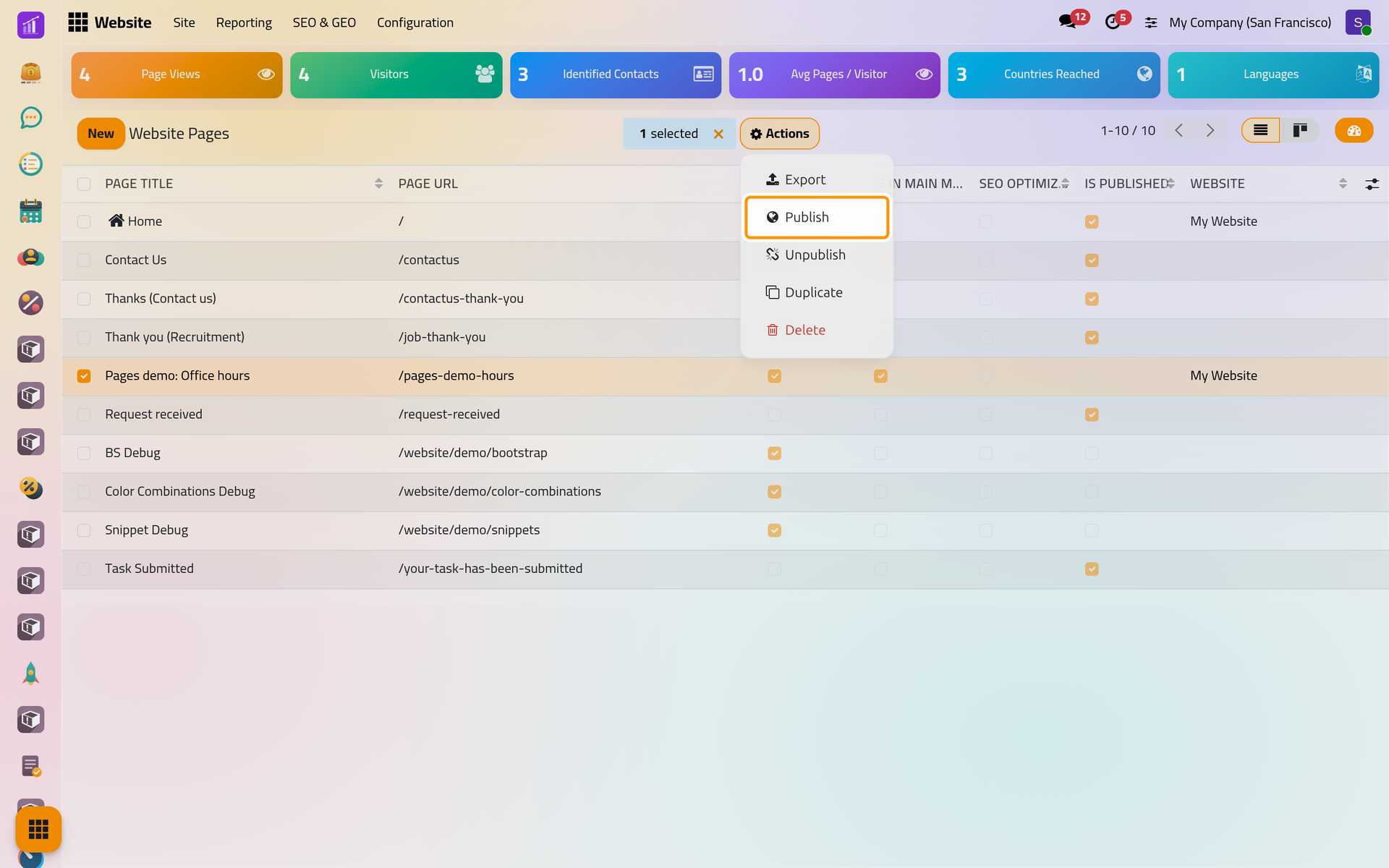Open the Site menu

(184, 22)
